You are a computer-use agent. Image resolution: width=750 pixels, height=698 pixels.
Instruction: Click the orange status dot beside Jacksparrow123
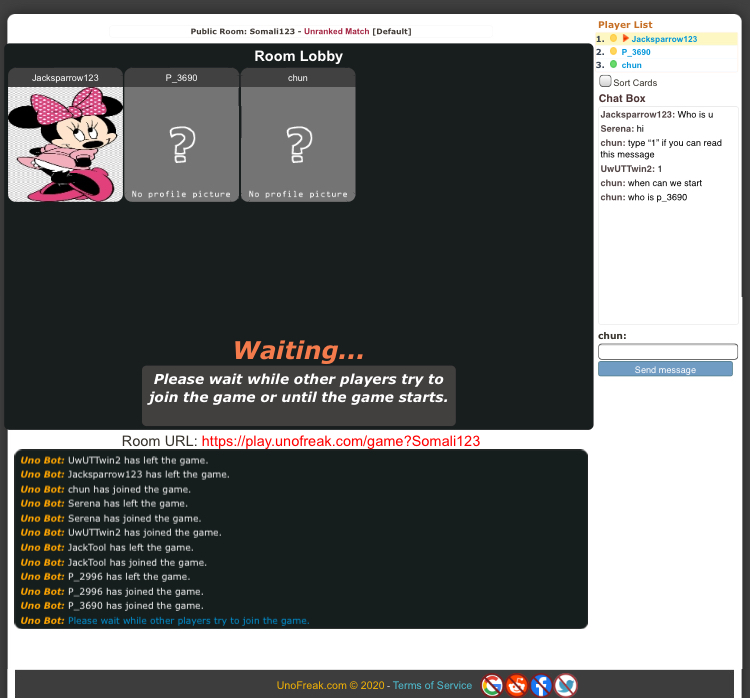(x=613, y=39)
